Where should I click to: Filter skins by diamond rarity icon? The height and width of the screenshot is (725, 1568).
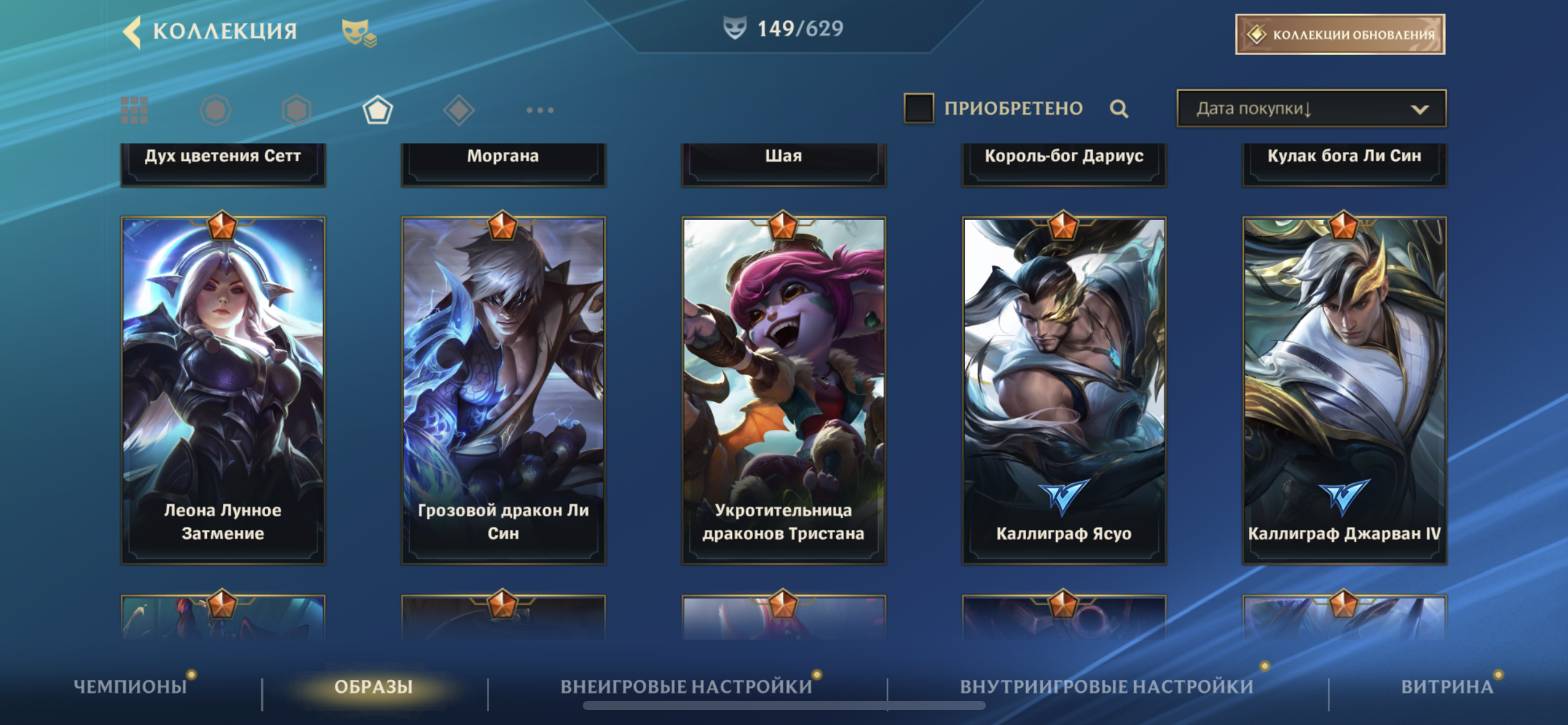tap(459, 110)
